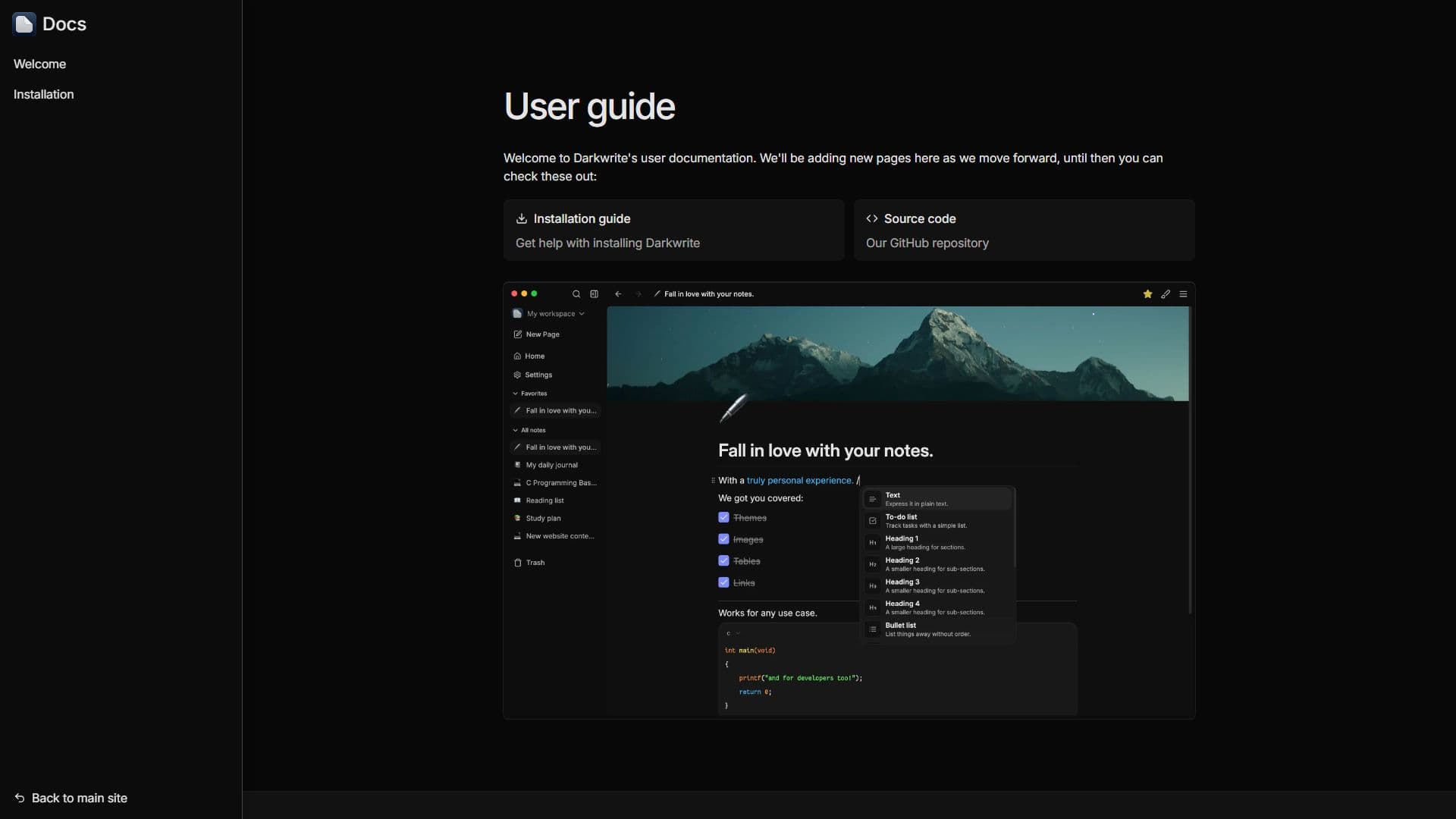Click the paintbrush customize icon
Viewport: 1456px width, 819px height.
[x=1166, y=294]
